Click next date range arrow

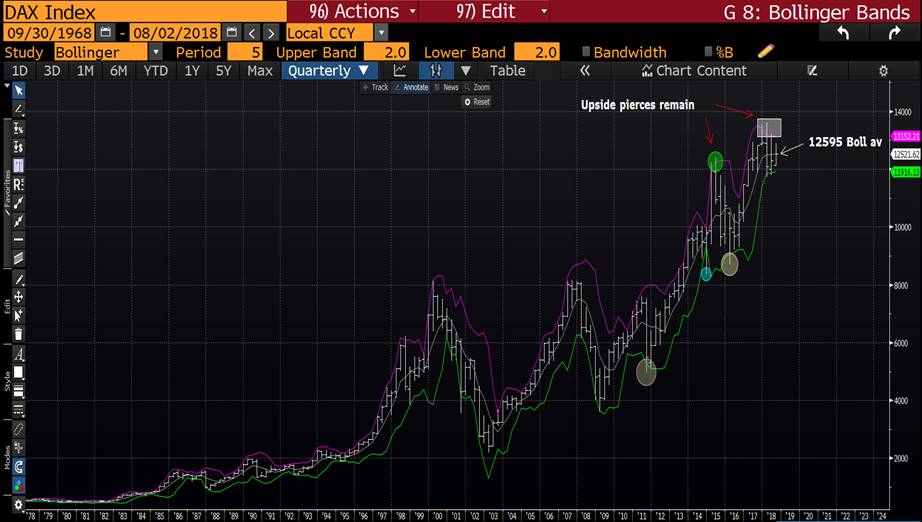click(270, 33)
